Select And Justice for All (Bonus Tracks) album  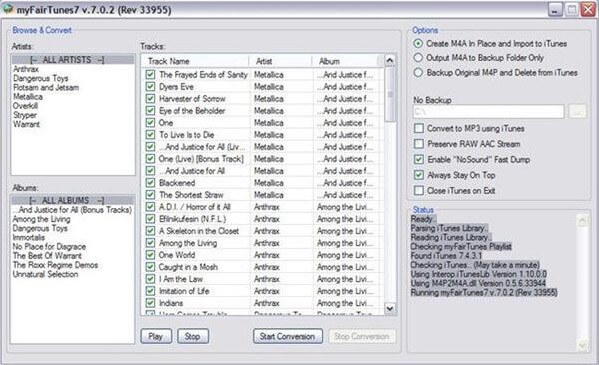click(x=73, y=210)
